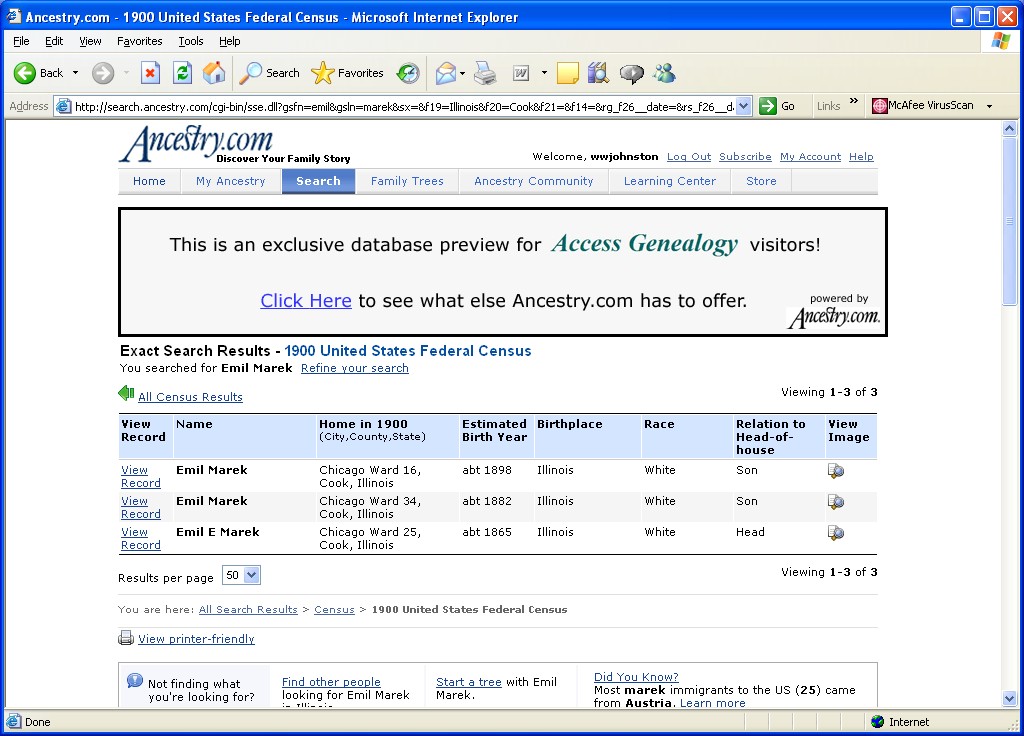Screen dimensions: 1024x736
Task: Refresh the page with the green arrows icon
Action: 182,73
